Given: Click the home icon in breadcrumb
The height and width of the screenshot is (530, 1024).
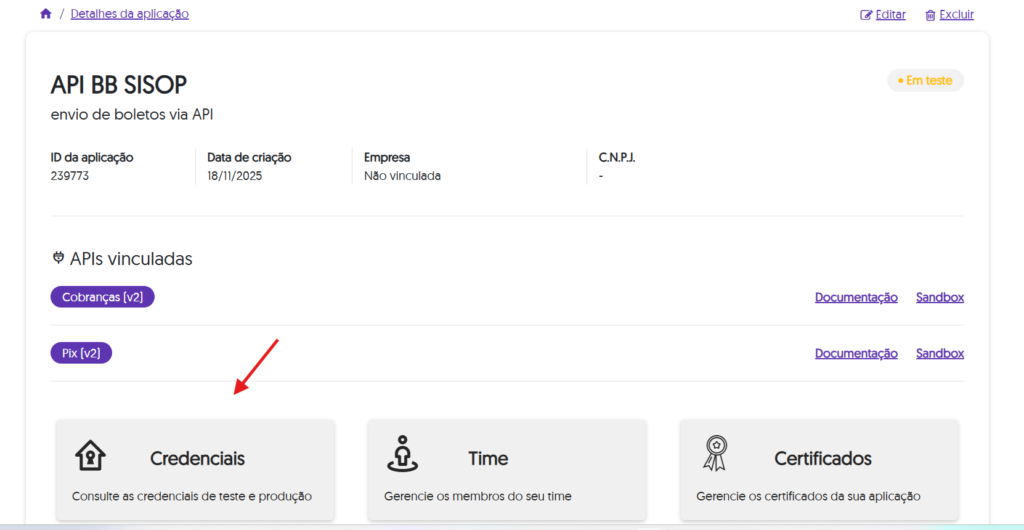Looking at the screenshot, I should click(x=45, y=14).
